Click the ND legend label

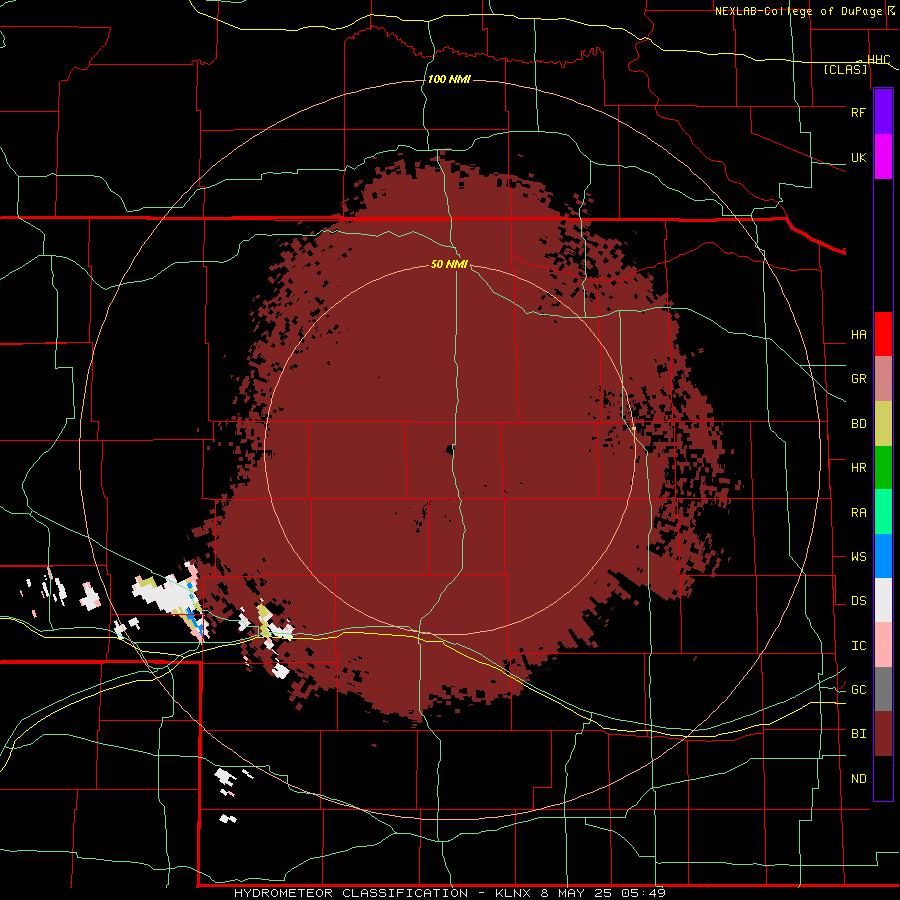[858, 779]
